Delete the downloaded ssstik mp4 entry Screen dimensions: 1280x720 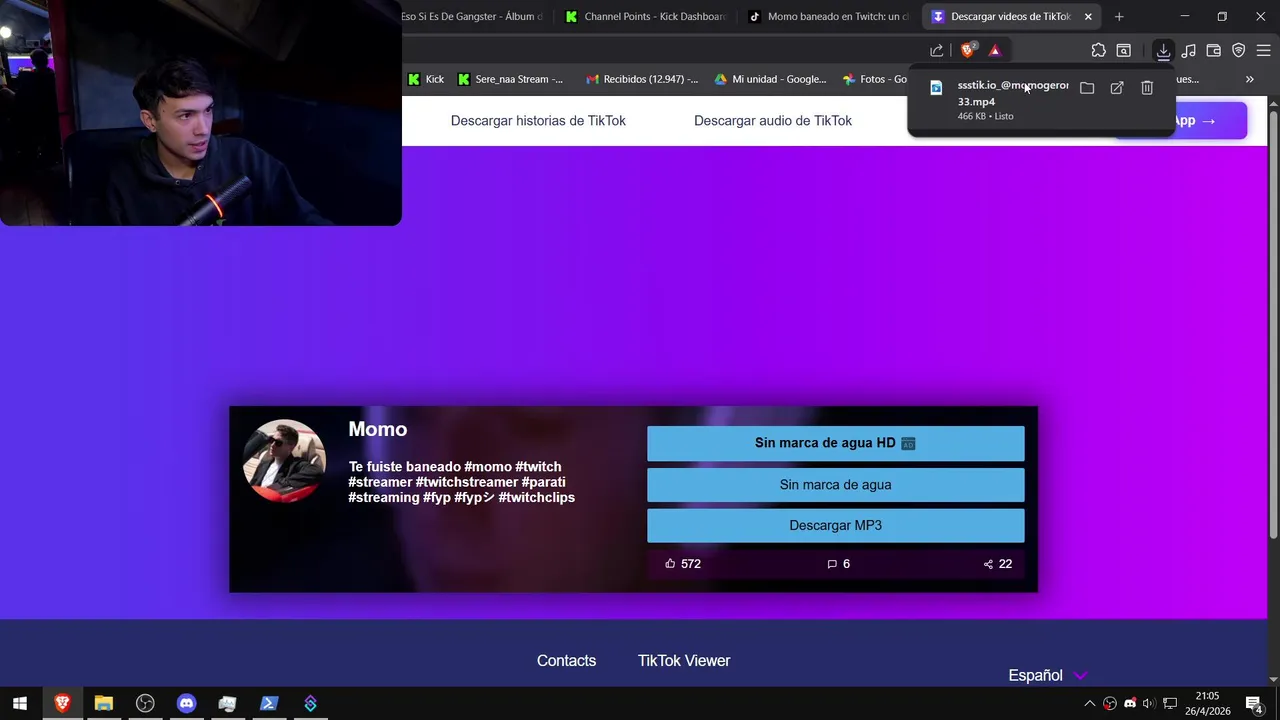(1147, 88)
